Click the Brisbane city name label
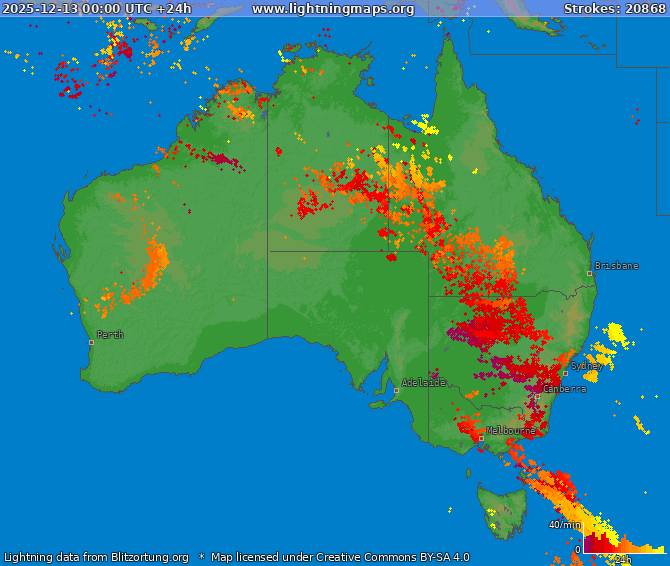 point(616,266)
